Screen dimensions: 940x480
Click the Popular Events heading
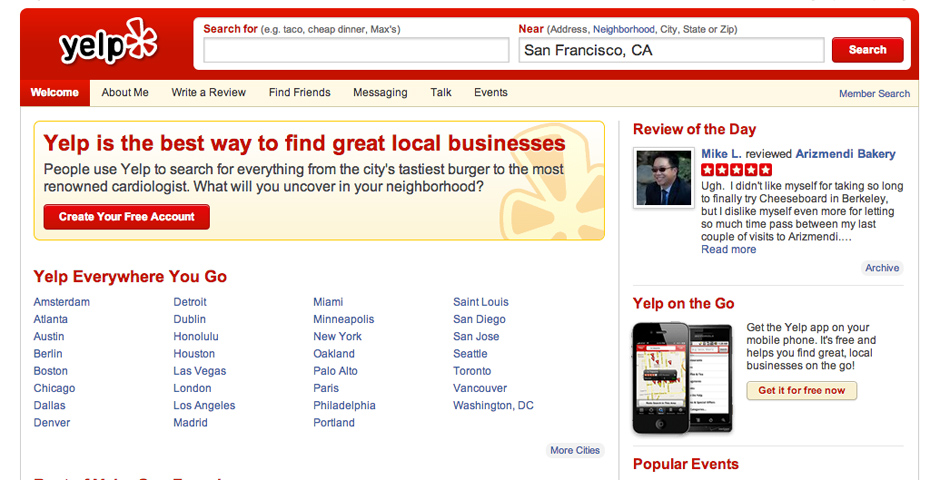coord(686,464)
